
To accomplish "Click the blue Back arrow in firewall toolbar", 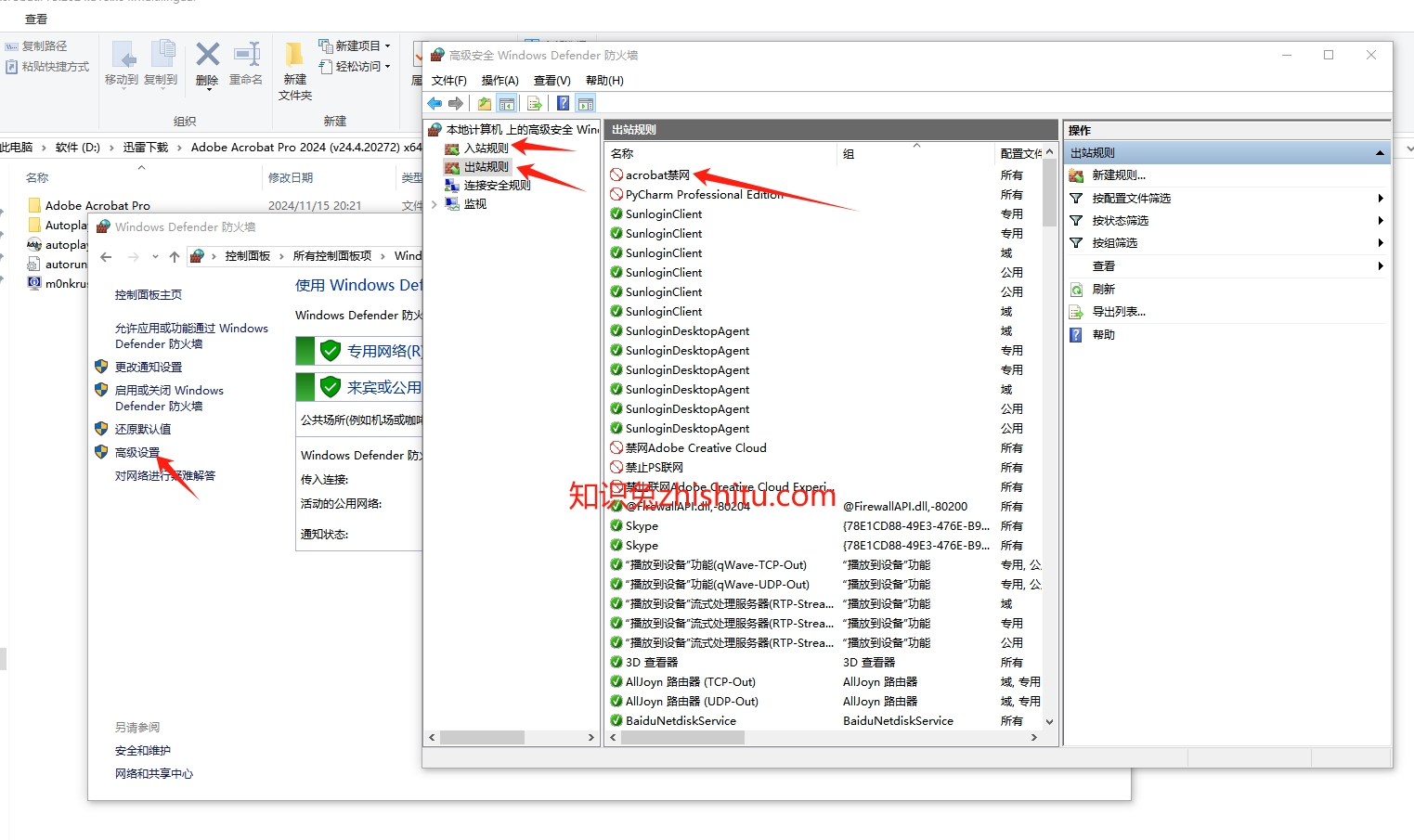I will pos(435,103).
